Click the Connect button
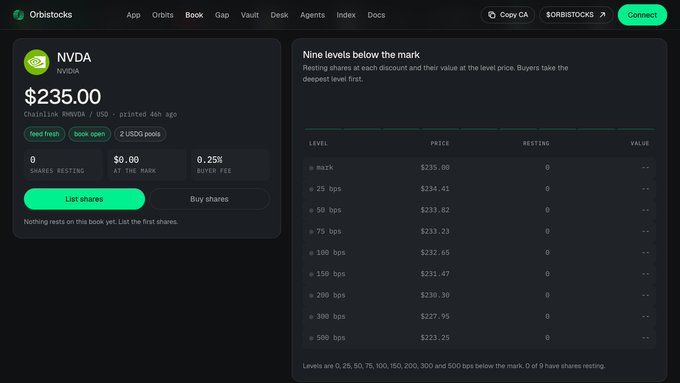This screenshot has width=680, height=383. [x=642, y=15]
